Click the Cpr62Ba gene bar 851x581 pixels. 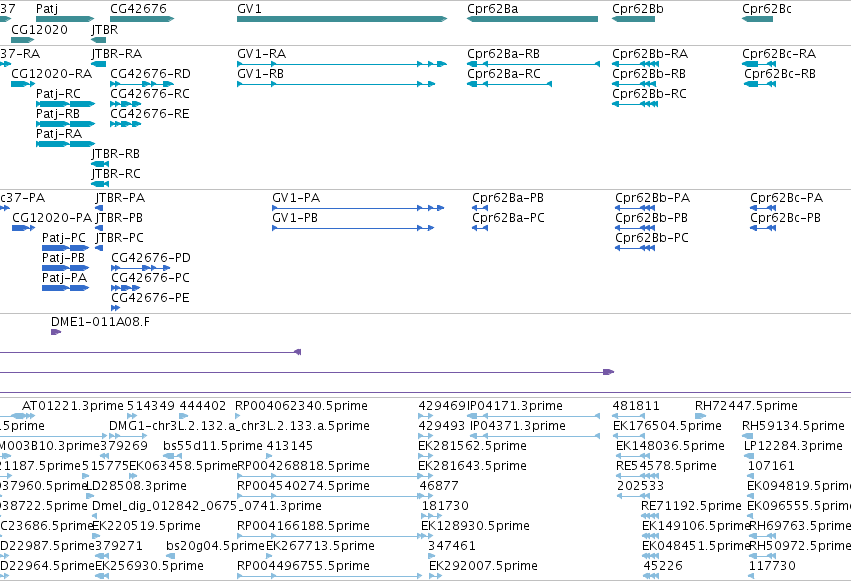532,19
